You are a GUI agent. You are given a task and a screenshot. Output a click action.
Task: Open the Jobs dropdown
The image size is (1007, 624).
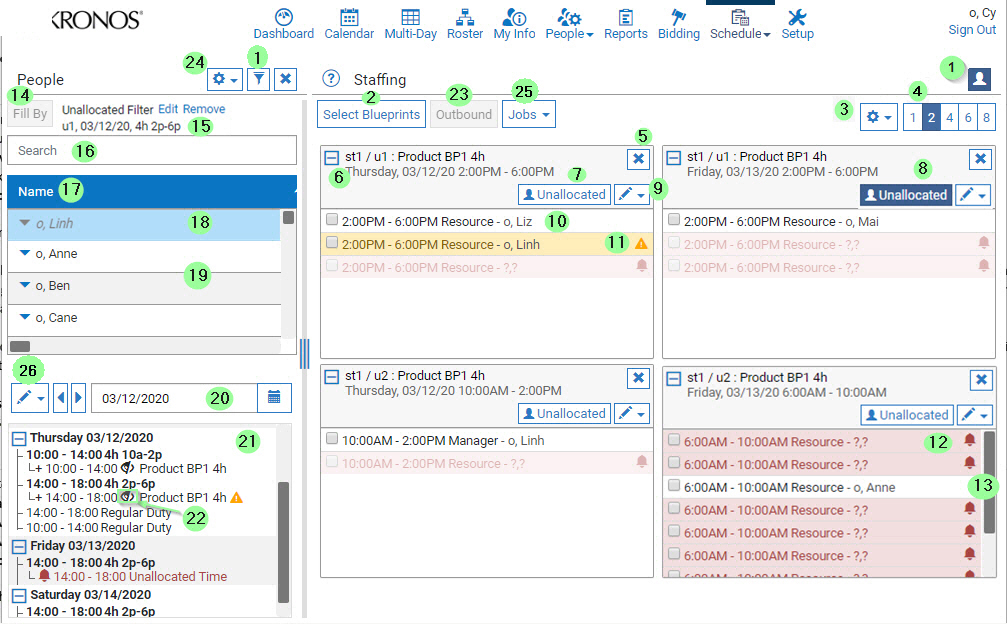click(x=529, y=114)
